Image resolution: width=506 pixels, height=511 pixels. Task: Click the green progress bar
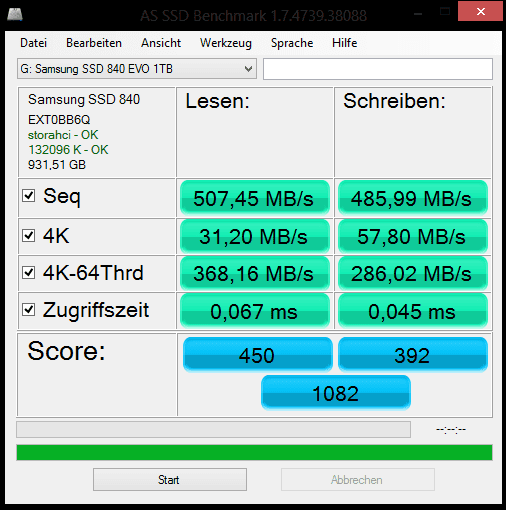click(254, 452)
